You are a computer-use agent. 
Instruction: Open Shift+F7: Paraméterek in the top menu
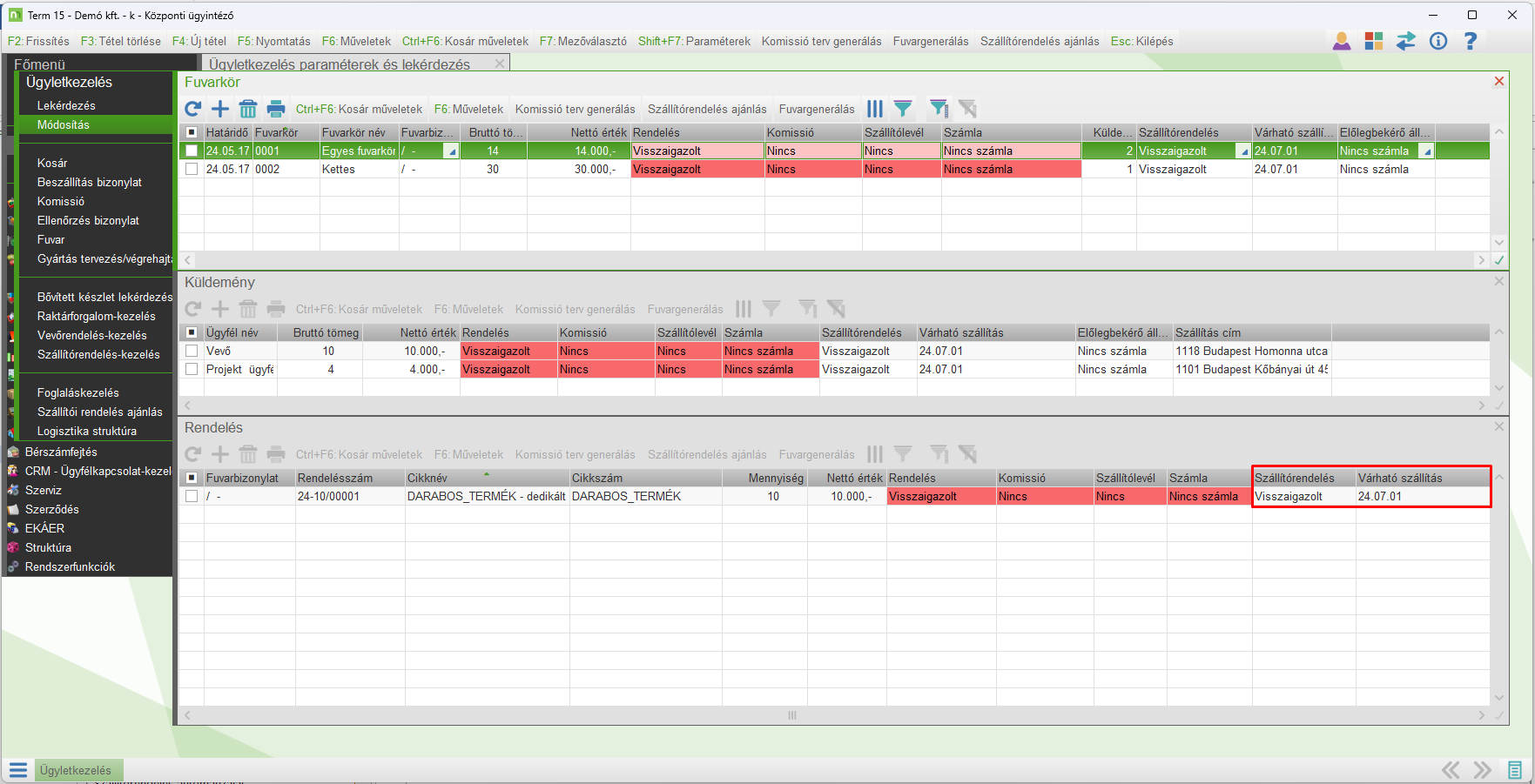point(694,41)
